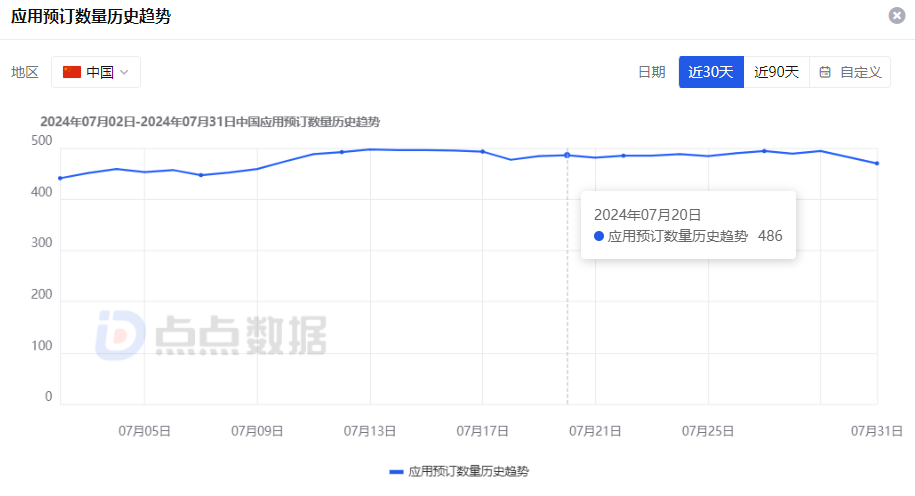Screen dimensions: 915x496
Task: Switch to the 近90天 date range
Action: 776,72
